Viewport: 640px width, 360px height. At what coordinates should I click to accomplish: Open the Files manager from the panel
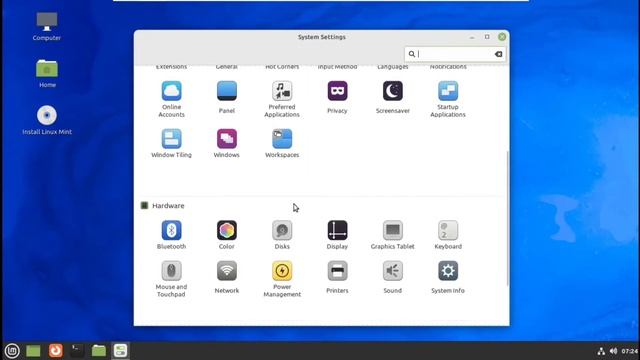click(99, 351)
